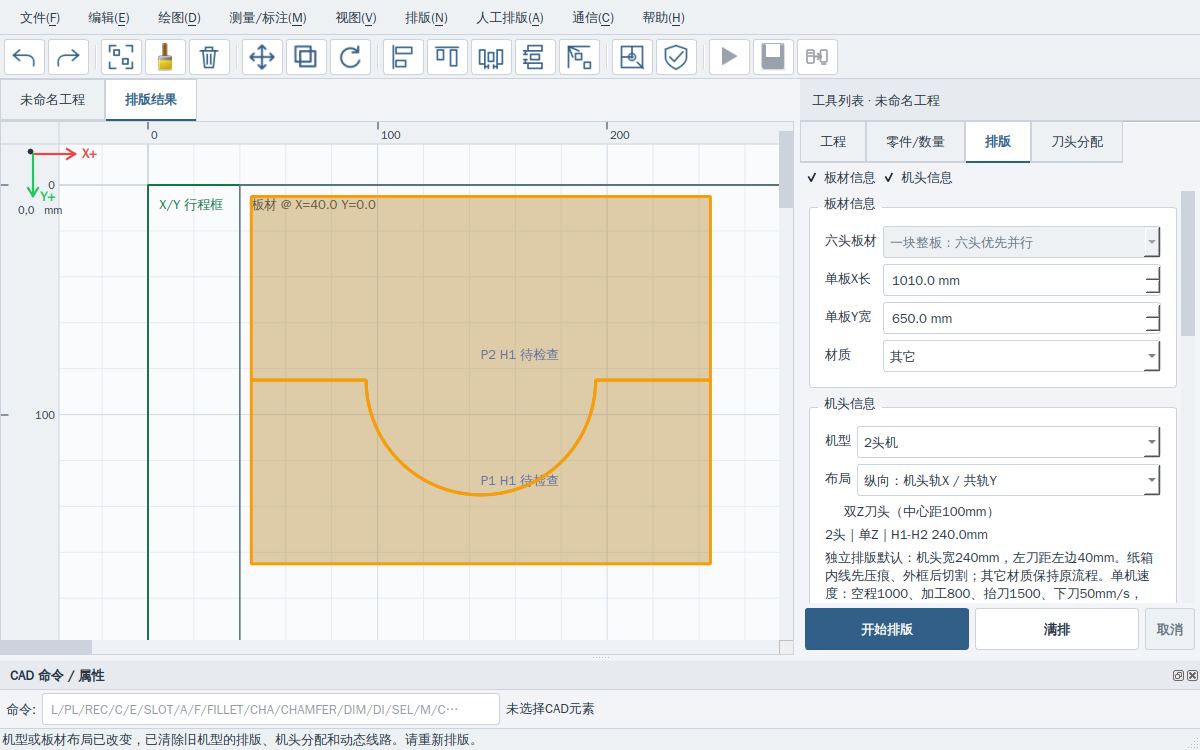
Task: Select the paintbrush tool icon
Action: coord(166,57)
